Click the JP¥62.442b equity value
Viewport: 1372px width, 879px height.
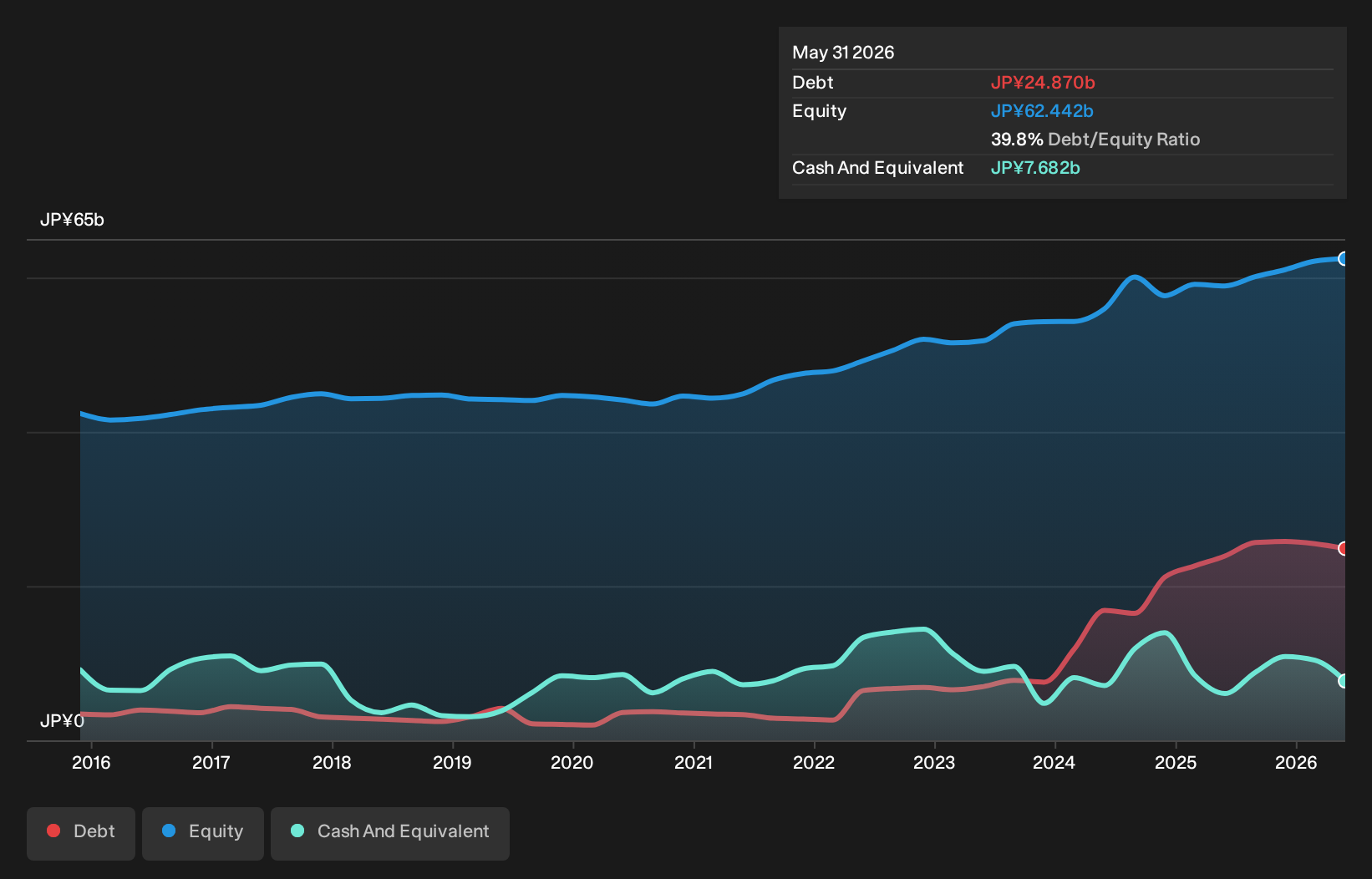point(1042,111)
